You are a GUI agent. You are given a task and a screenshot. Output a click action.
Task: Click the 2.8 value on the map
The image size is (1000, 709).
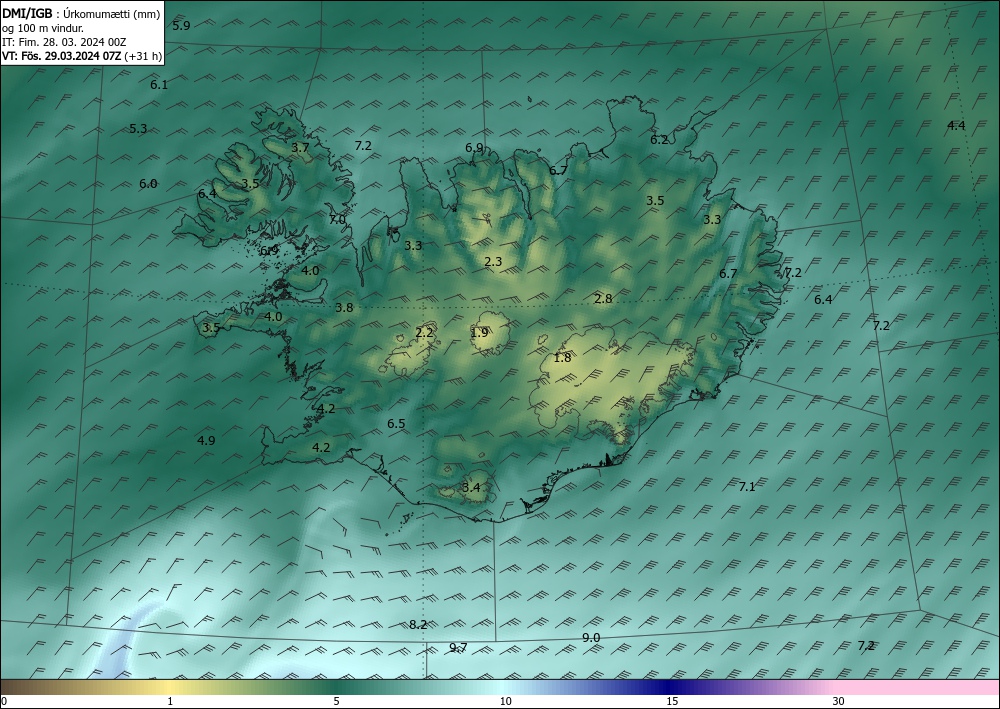(603, 298)
